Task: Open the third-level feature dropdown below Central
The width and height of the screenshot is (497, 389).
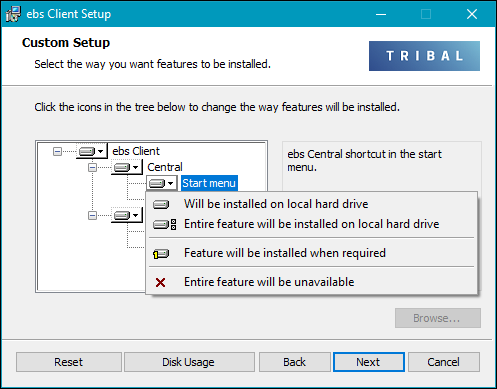Action: (127, 215)
